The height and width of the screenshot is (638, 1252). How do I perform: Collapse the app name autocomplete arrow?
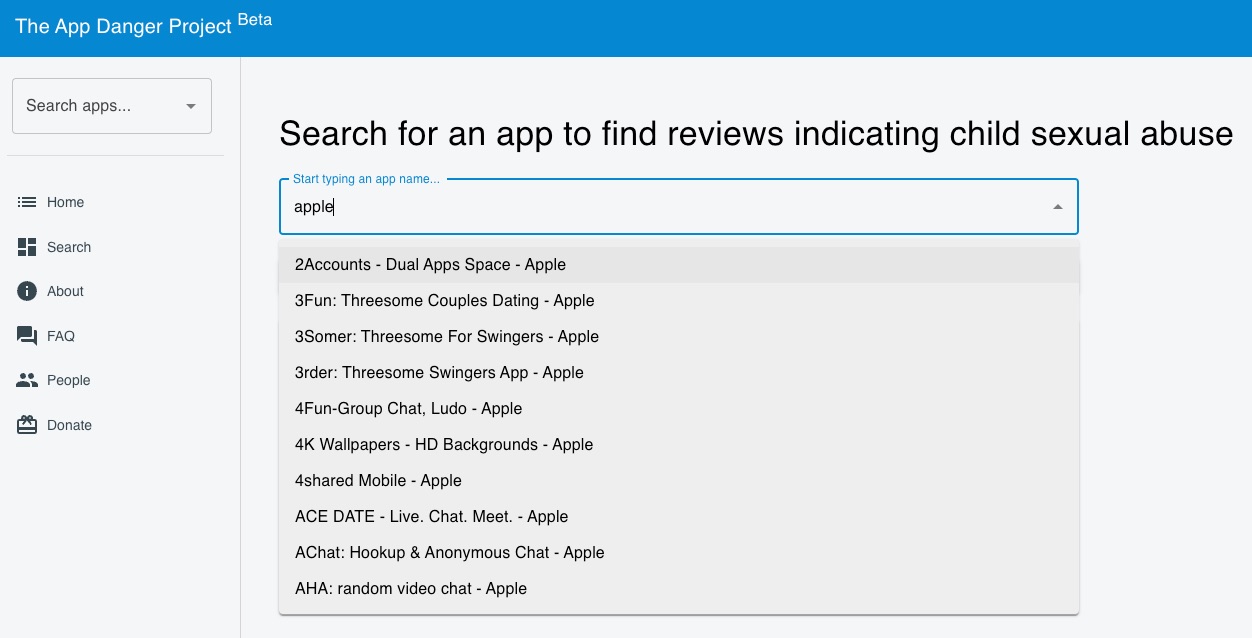pyautogui.click(x=1057, y=207)
